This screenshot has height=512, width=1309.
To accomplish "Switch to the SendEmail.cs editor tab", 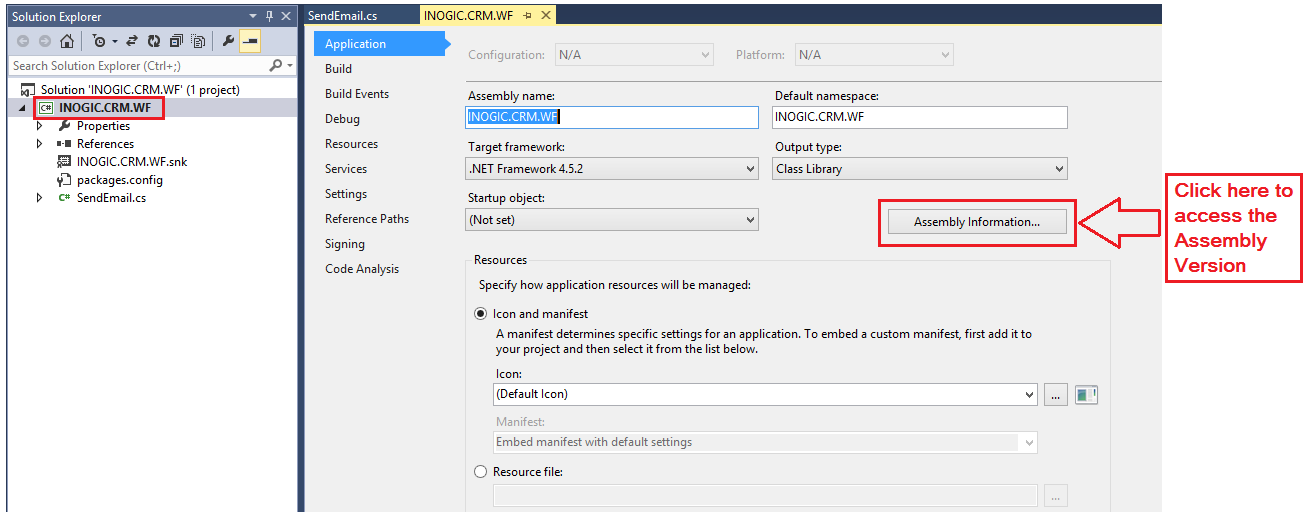I will click(343, 15).
